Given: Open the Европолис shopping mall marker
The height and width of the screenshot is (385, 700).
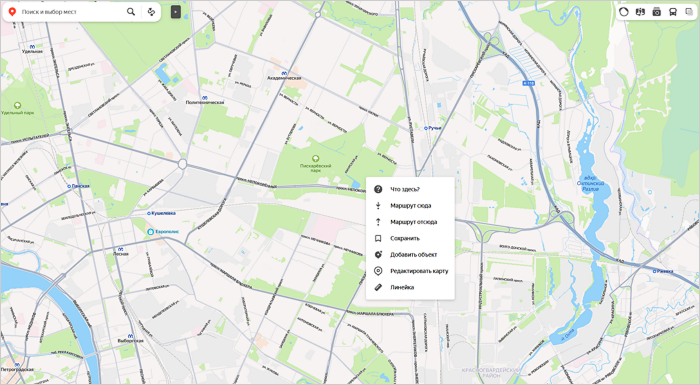Looking at the screenshot, I should click(x=151, y=232).
